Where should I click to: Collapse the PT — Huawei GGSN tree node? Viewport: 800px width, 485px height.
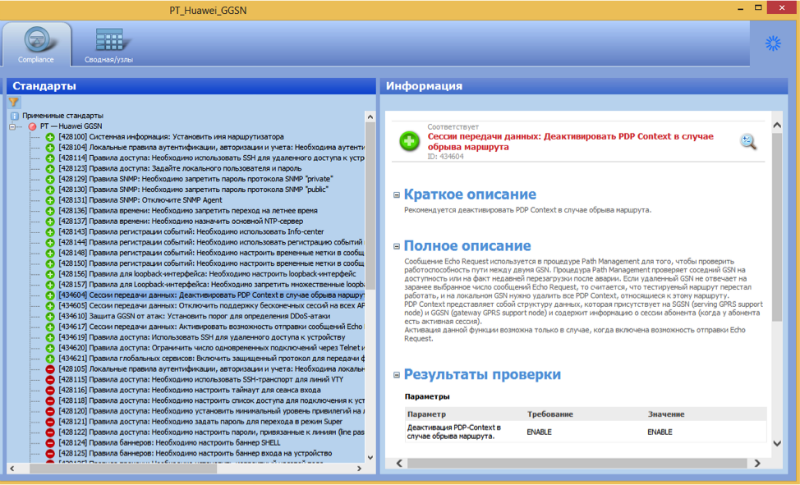pos(12,126)
